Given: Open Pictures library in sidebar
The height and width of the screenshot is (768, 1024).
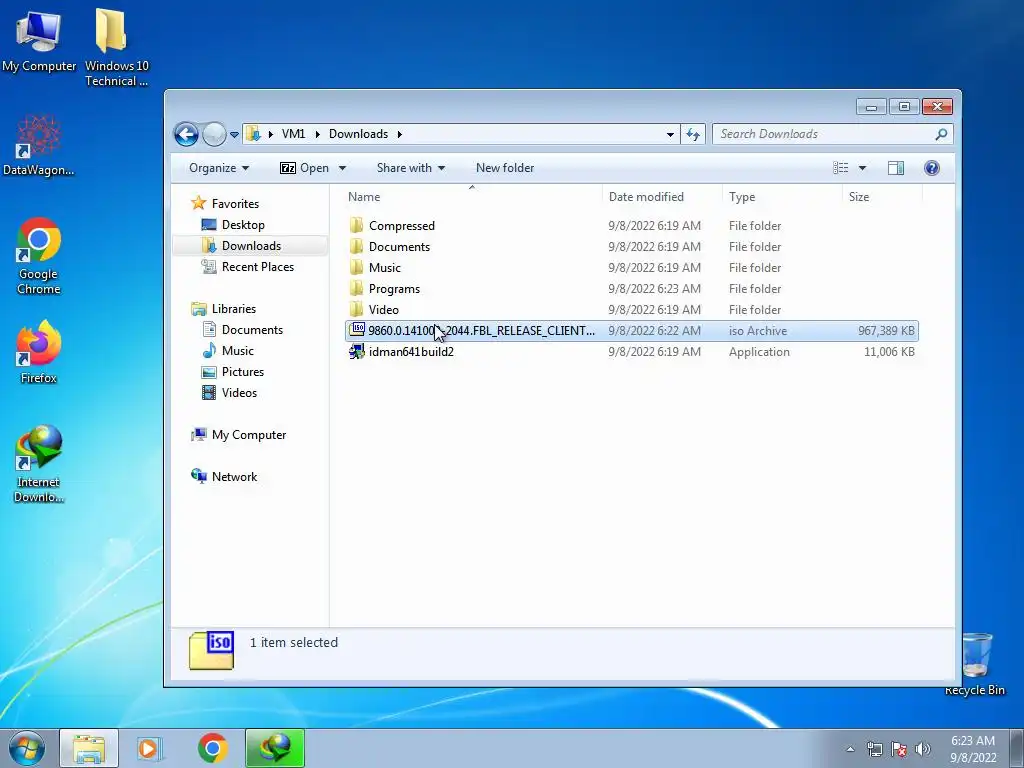Looking at the screenshot, I should 233,372.
